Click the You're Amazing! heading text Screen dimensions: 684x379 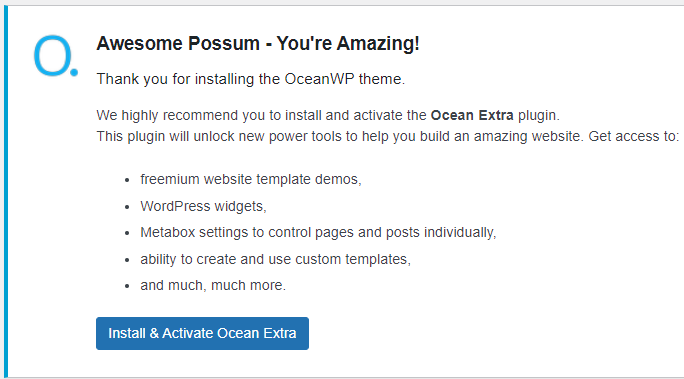pyautogui.click(x=348, y=43)
